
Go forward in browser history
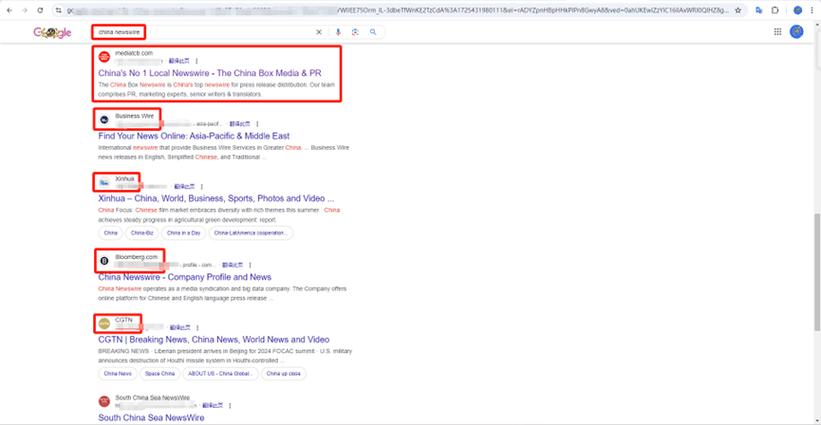(25, 10)
